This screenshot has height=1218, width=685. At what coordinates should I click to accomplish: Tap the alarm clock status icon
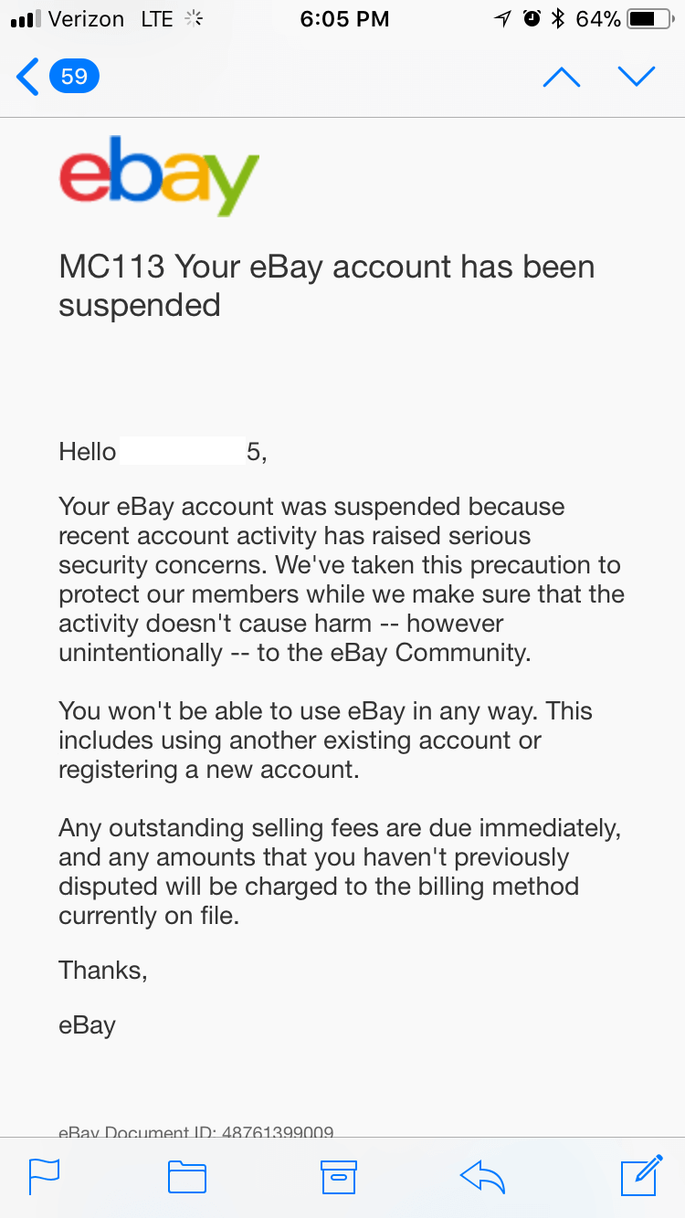pyautogui.click(x=532, y=18)
